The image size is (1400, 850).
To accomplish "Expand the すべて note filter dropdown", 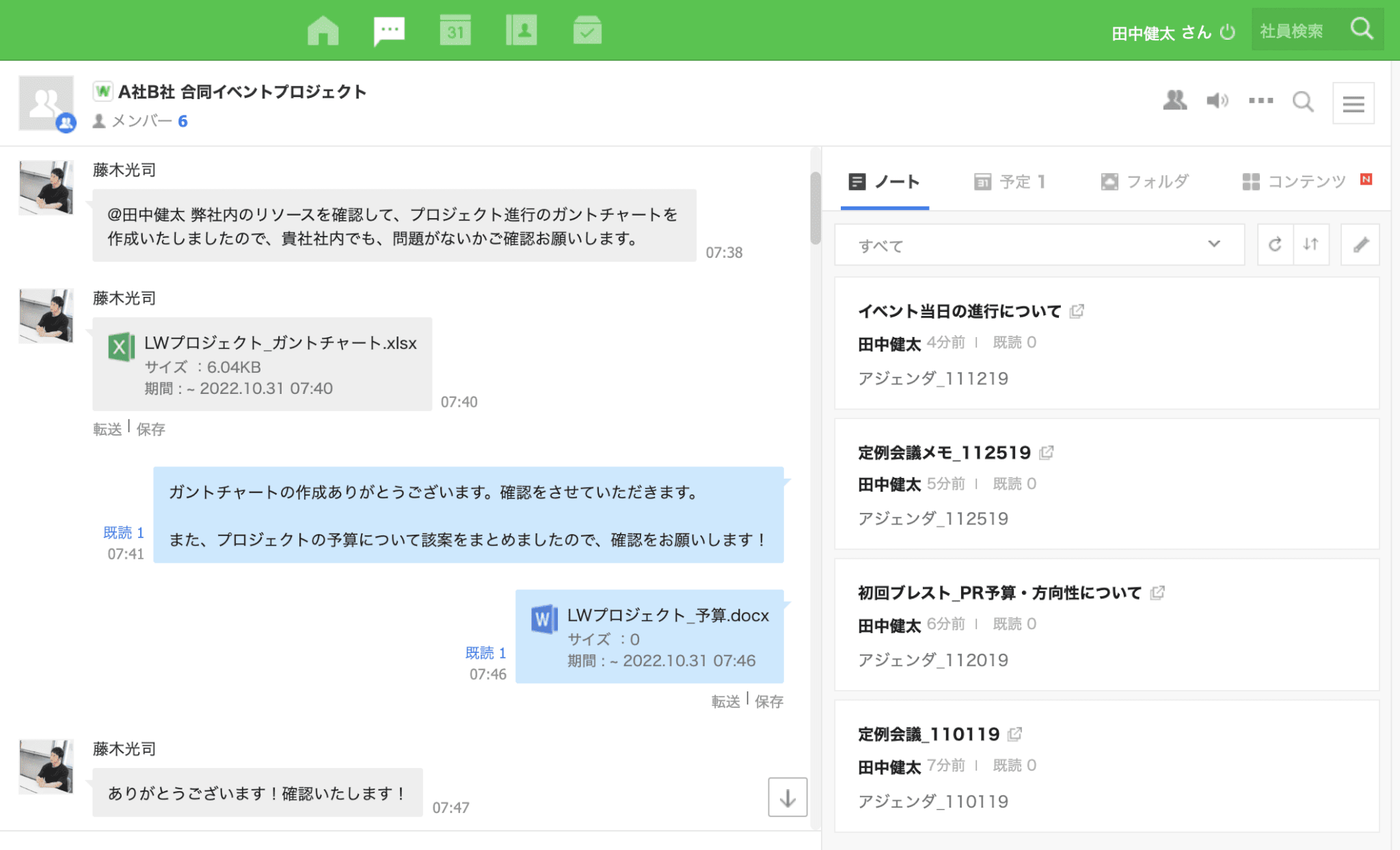I will point(1038,245).
